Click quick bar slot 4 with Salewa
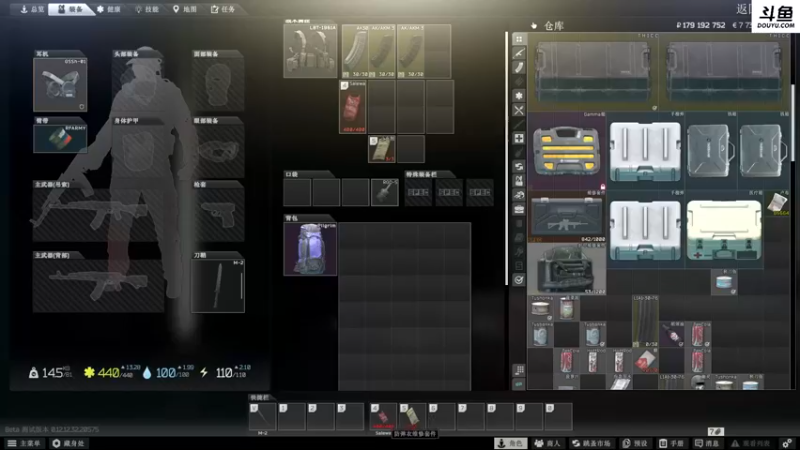The image size is (800, 450). (383, 416)
